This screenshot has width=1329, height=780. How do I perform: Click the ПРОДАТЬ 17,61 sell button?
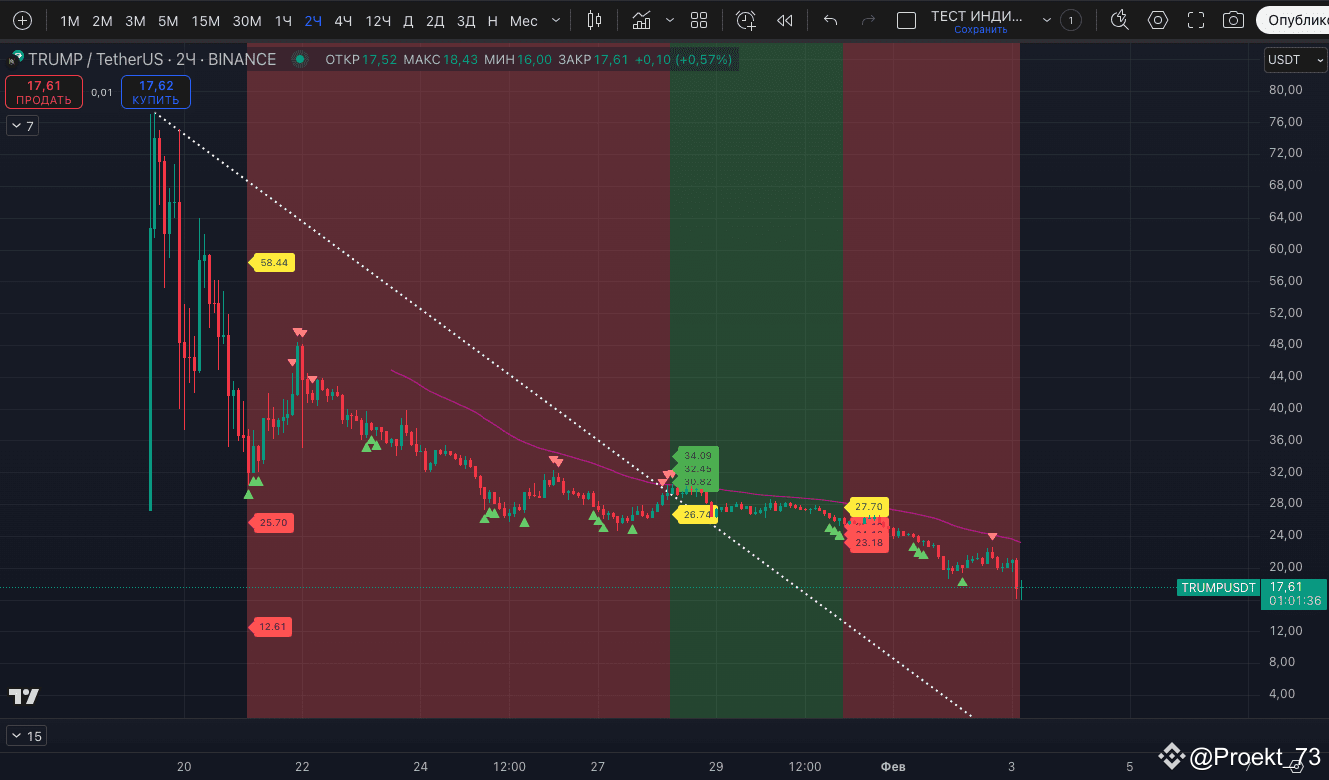pos(44,92)
